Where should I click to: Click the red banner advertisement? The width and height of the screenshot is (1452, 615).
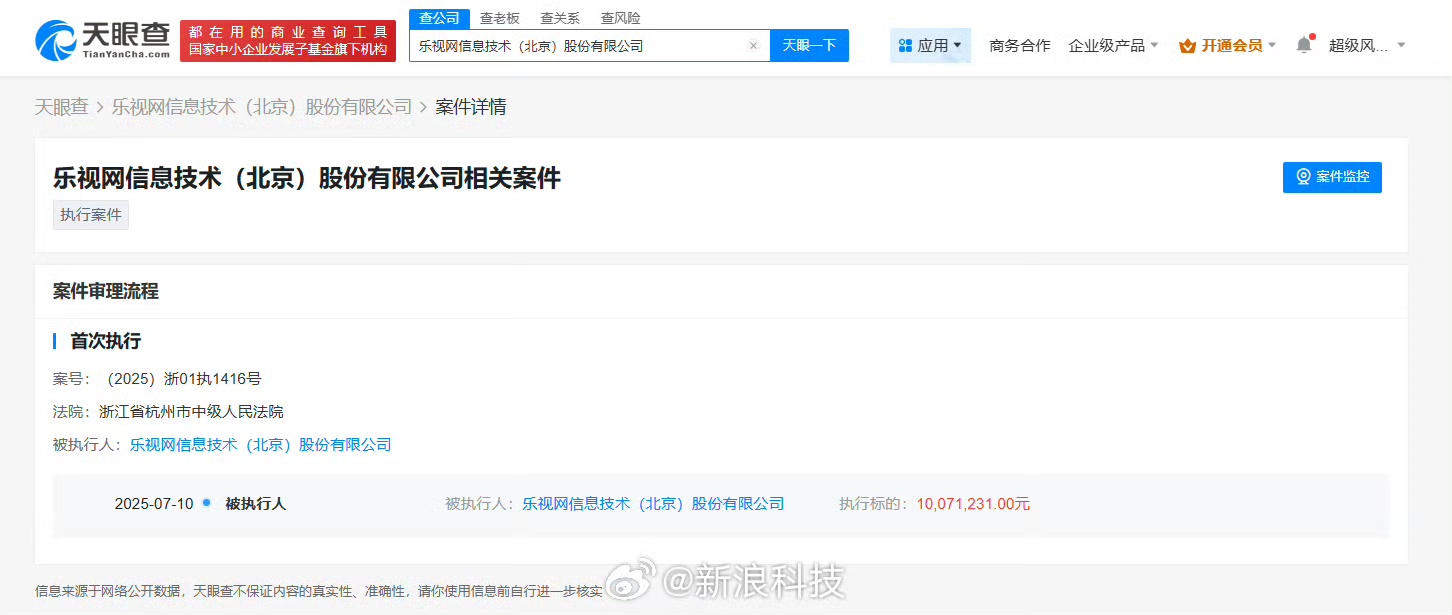(288, 41)
